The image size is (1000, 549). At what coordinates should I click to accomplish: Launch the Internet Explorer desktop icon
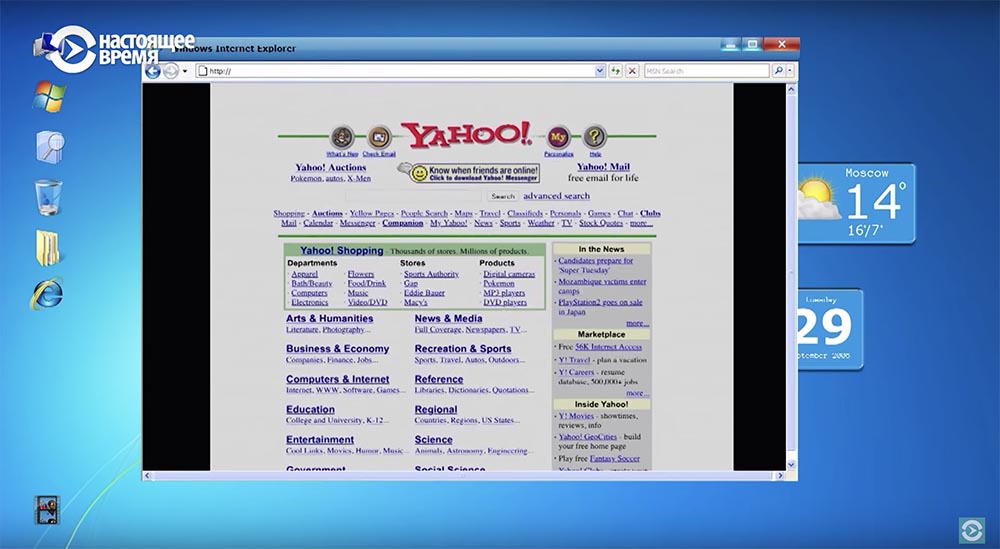[x=47, y=294]
